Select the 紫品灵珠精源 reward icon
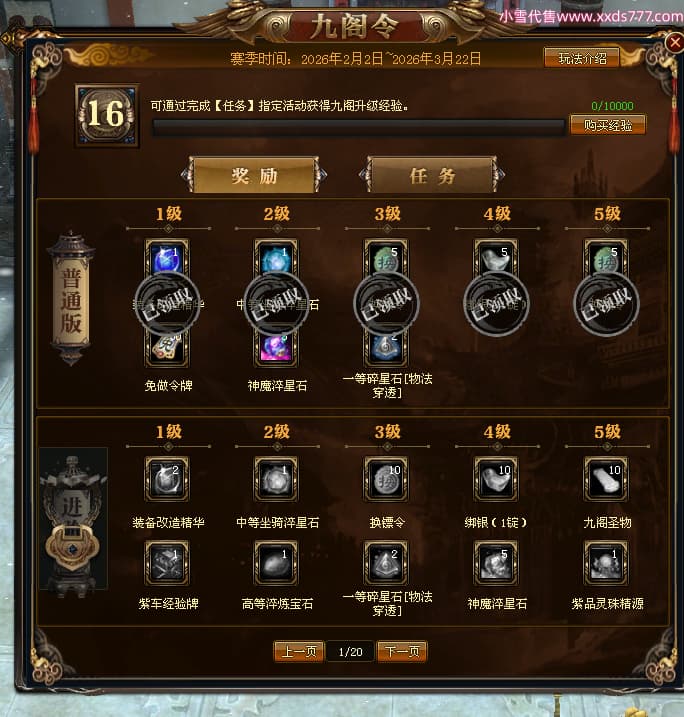Image resolution: width=684 pixels, height=717 pixels. click(x=606, y=563)
